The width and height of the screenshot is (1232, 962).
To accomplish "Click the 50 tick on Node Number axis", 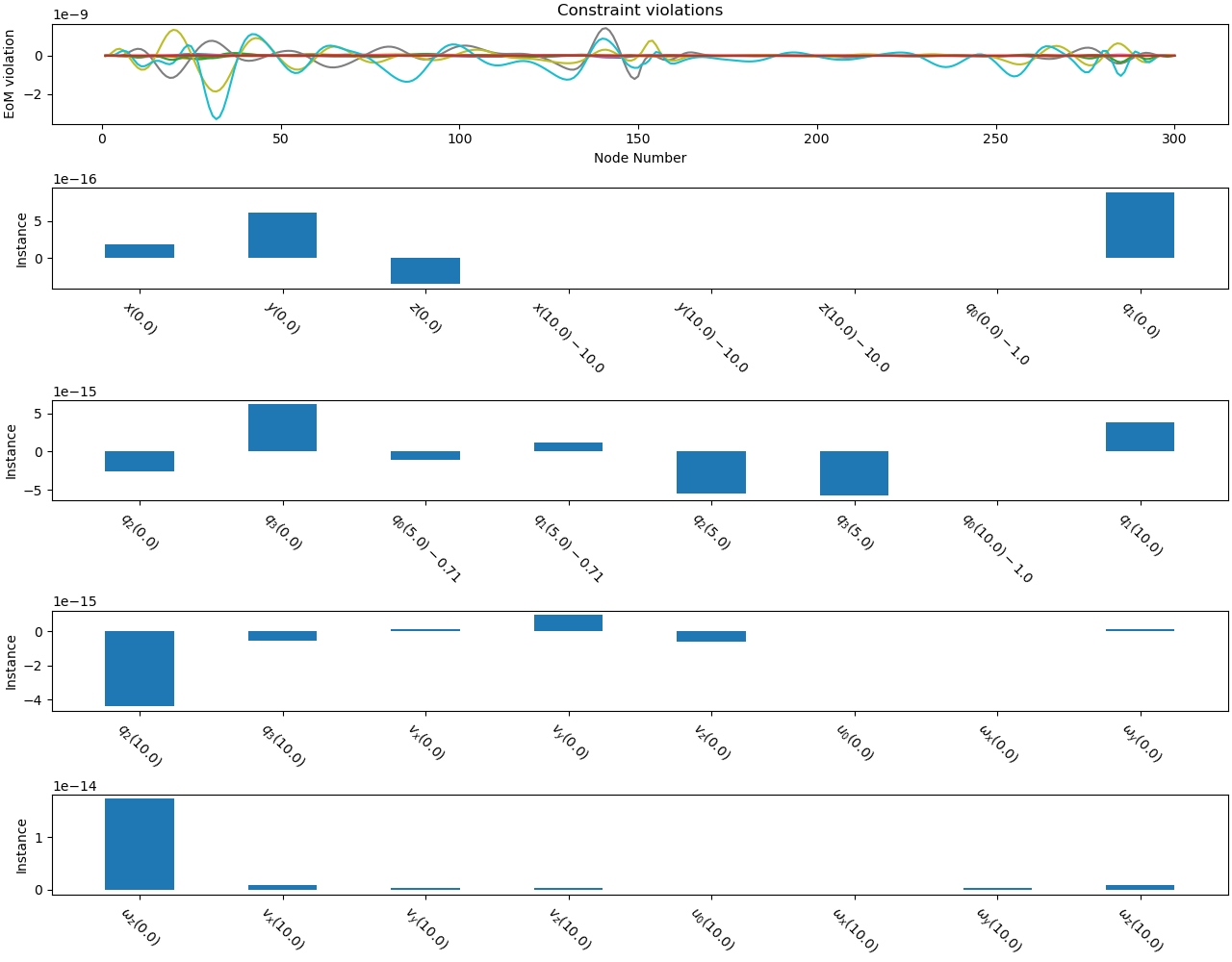I will point(281,139).
